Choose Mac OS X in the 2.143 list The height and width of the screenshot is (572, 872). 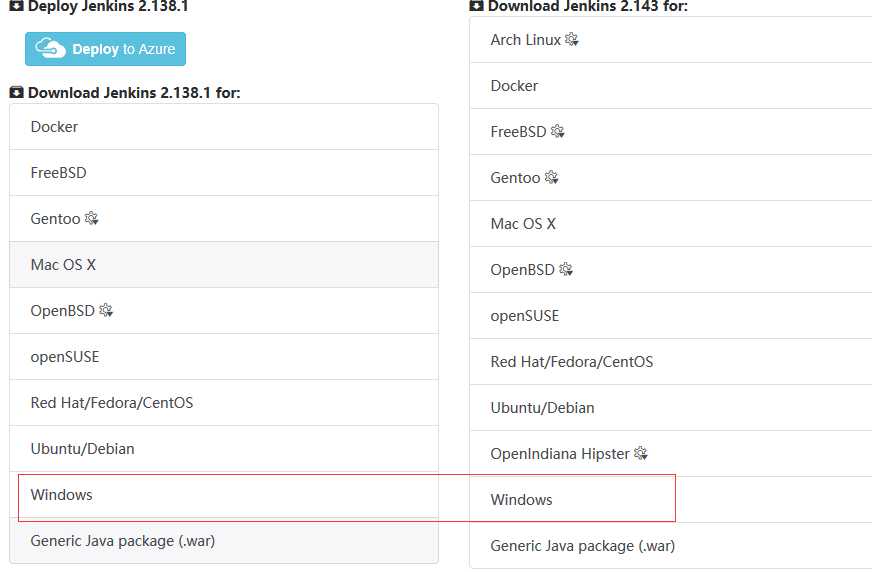(671, 224)
